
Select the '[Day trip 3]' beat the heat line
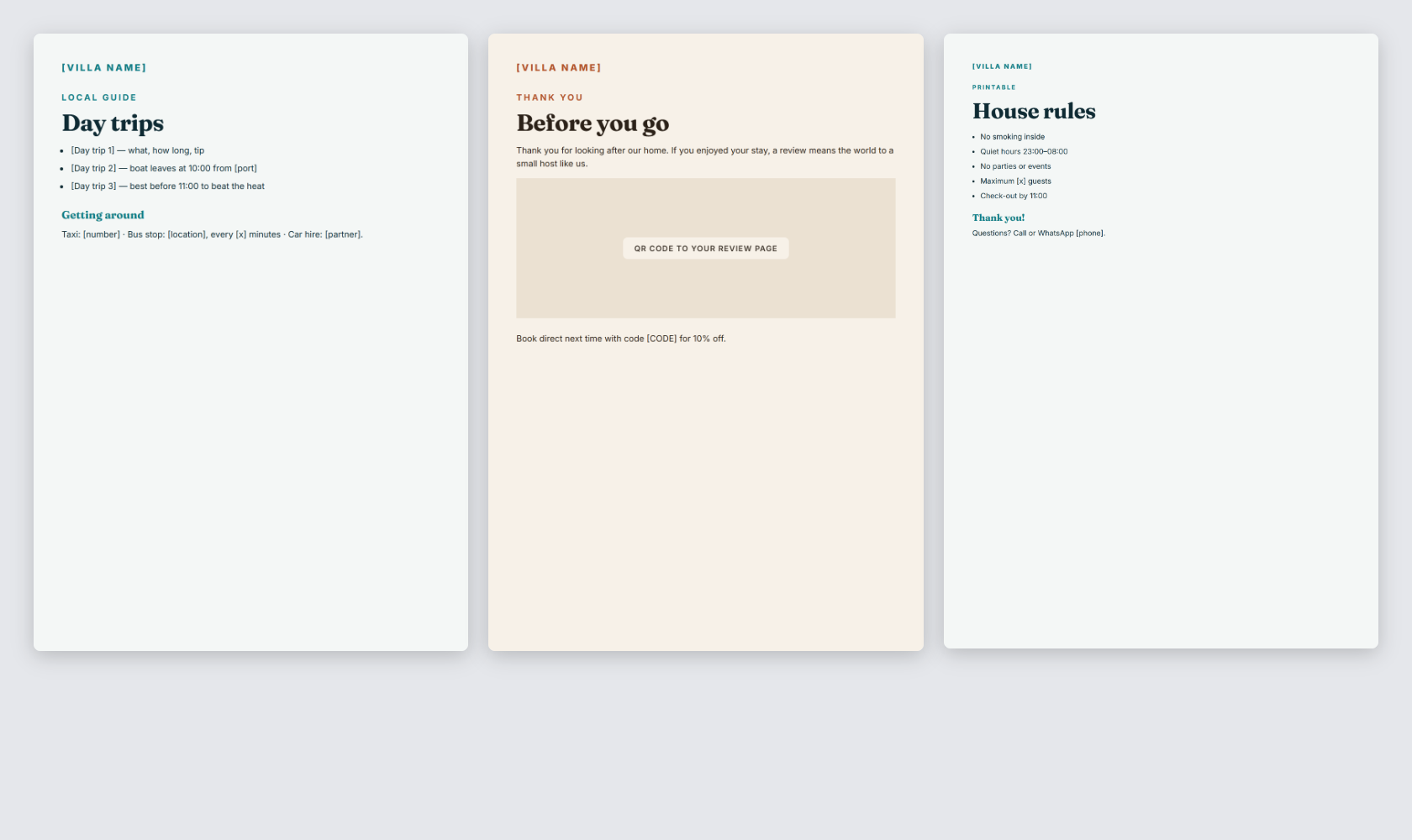pos(168,186)
